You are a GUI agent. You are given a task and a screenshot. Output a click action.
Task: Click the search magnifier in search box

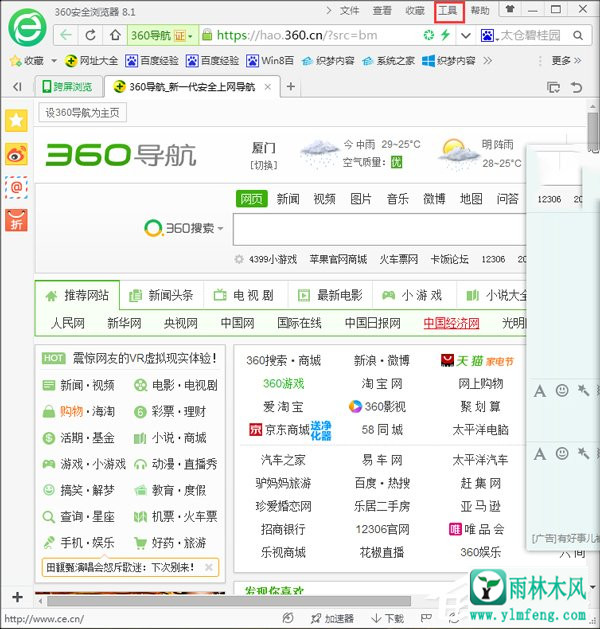(x=578, y=36)
